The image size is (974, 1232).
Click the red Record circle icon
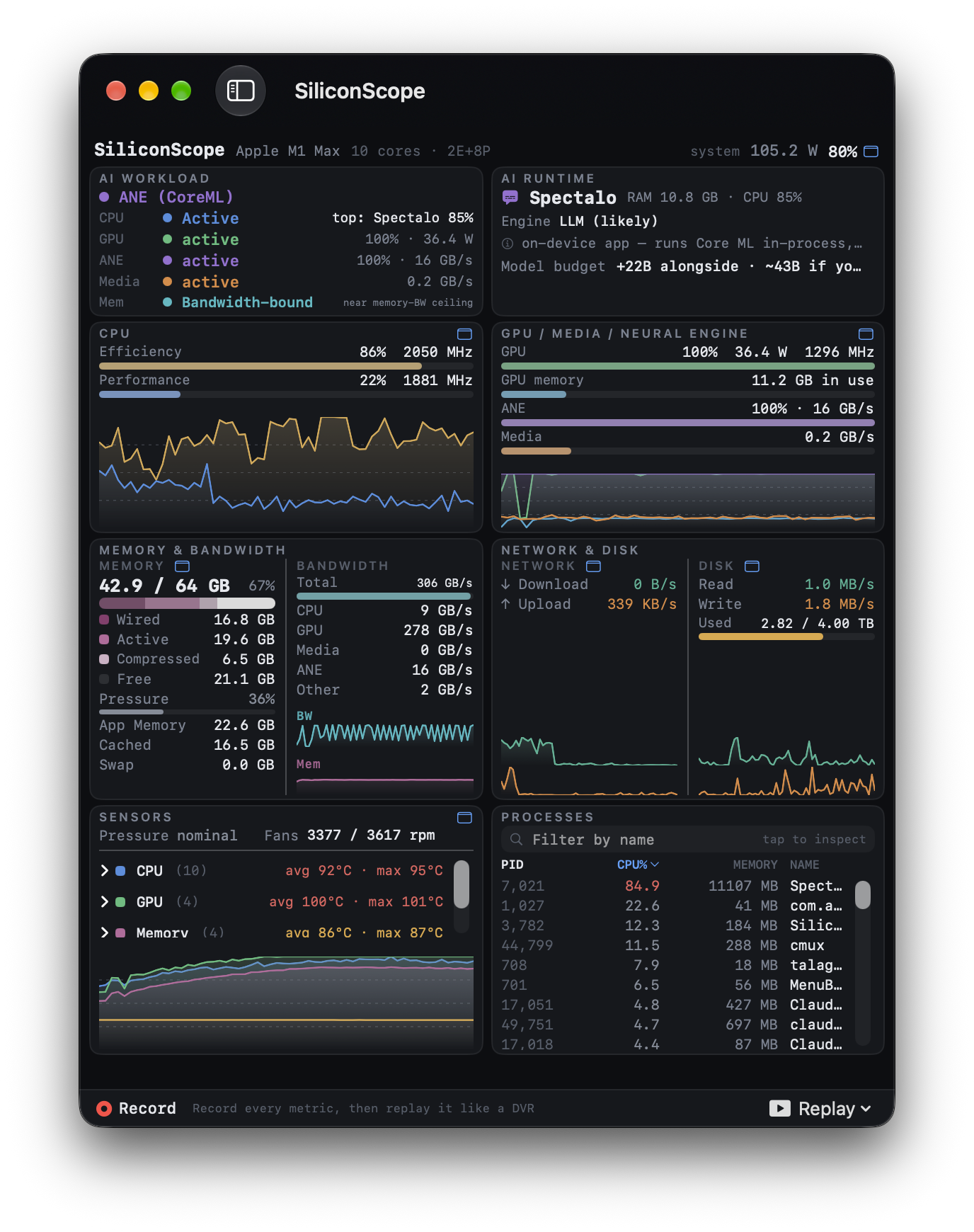point(104,1109)
